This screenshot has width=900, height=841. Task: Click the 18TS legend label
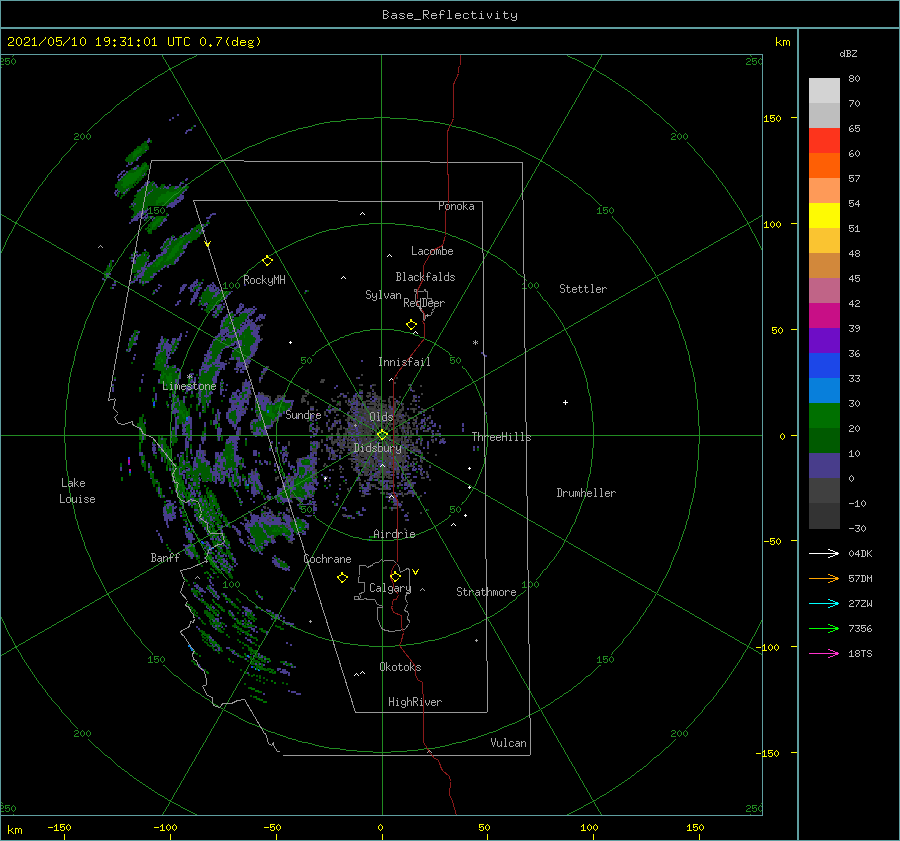(860, 653)
